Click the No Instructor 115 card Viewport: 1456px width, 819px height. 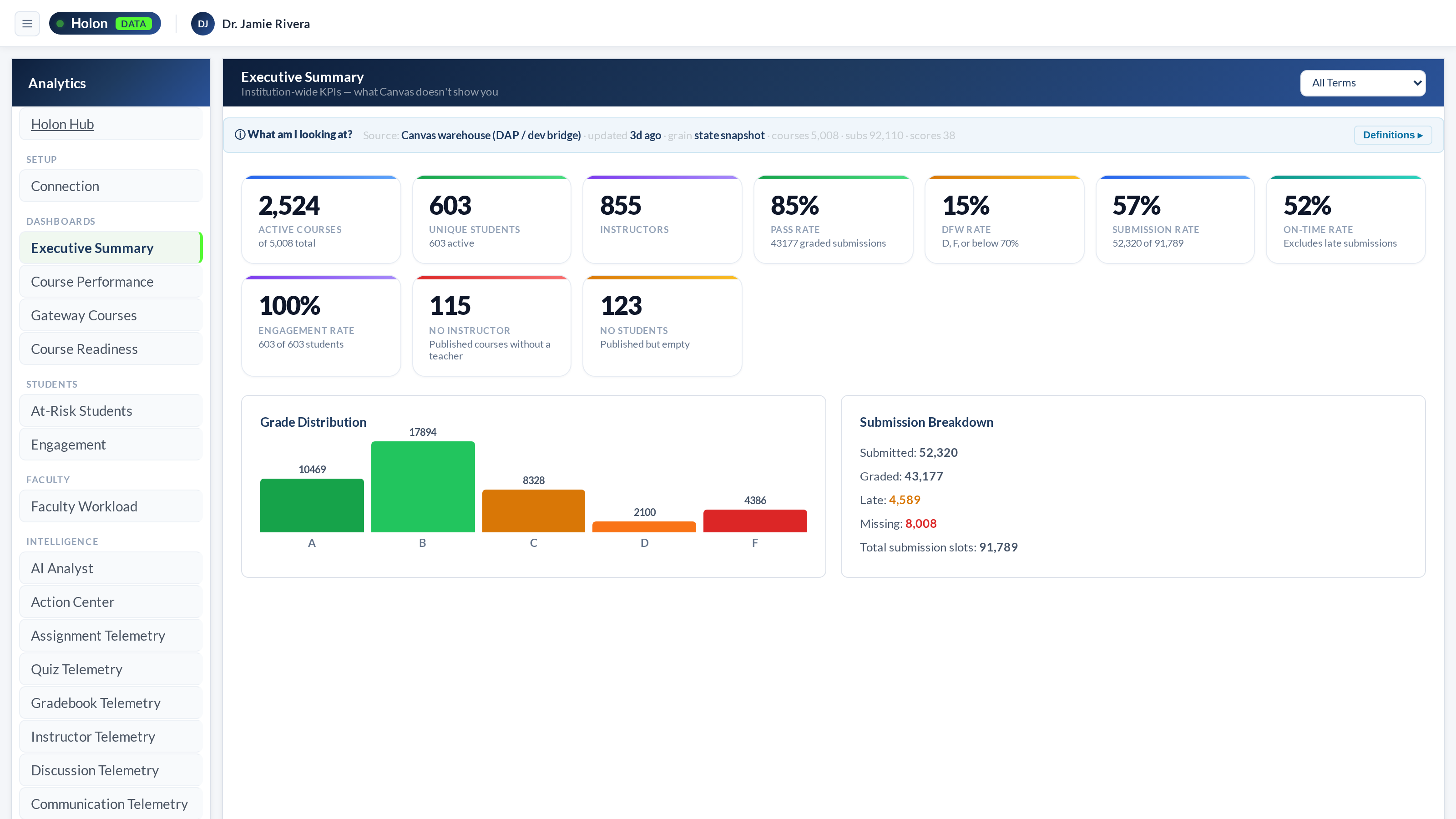point(492,326)
